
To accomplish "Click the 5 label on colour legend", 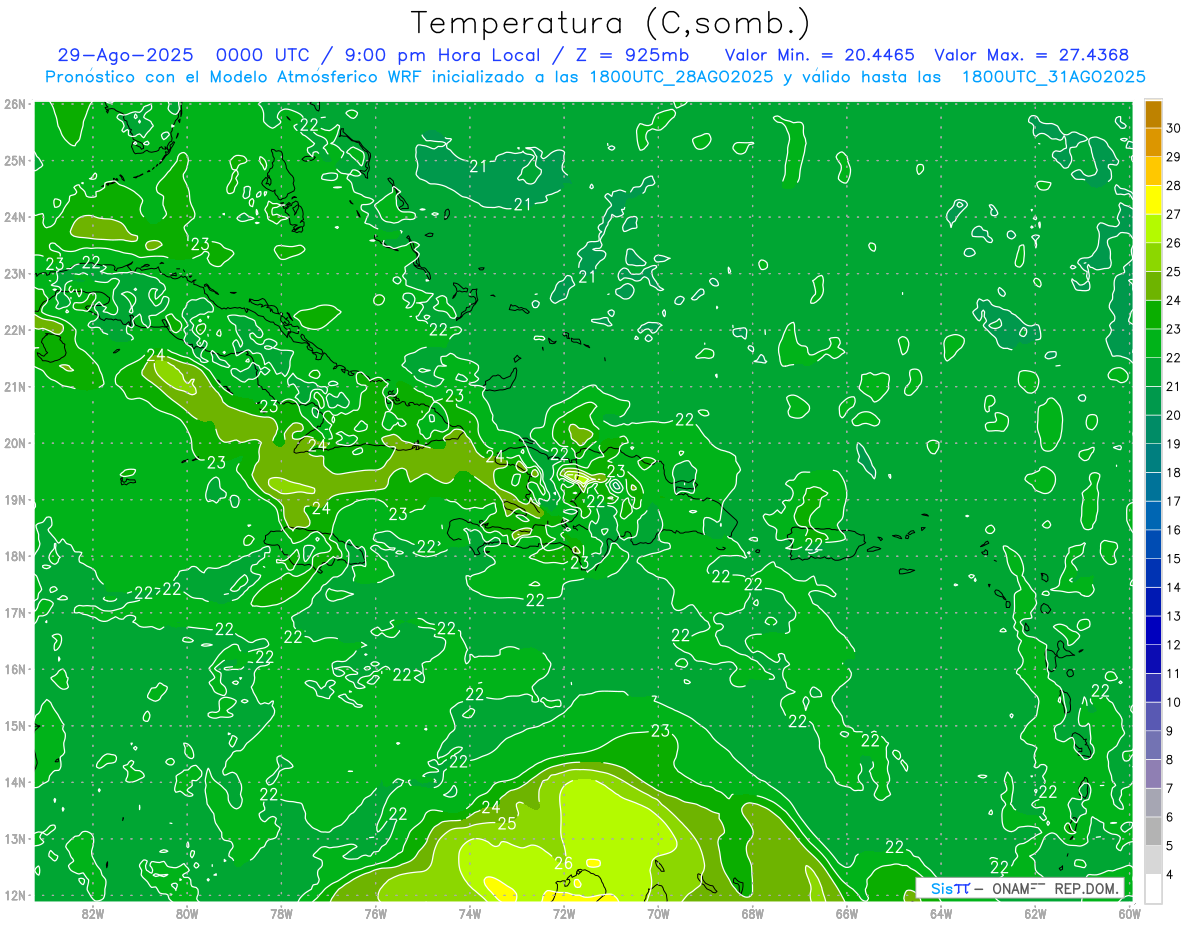I will tap(1170, 846).
